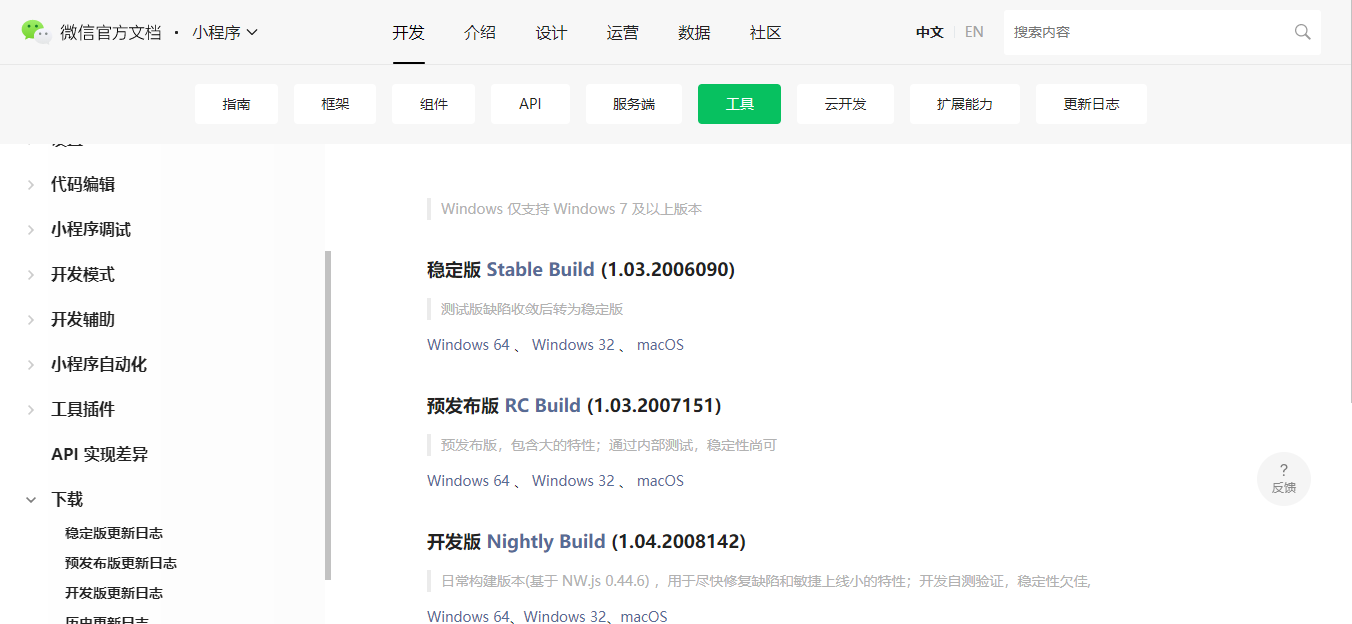
Task: Open the 扩展能力 sub-navigation button
Action: [965, 104]
